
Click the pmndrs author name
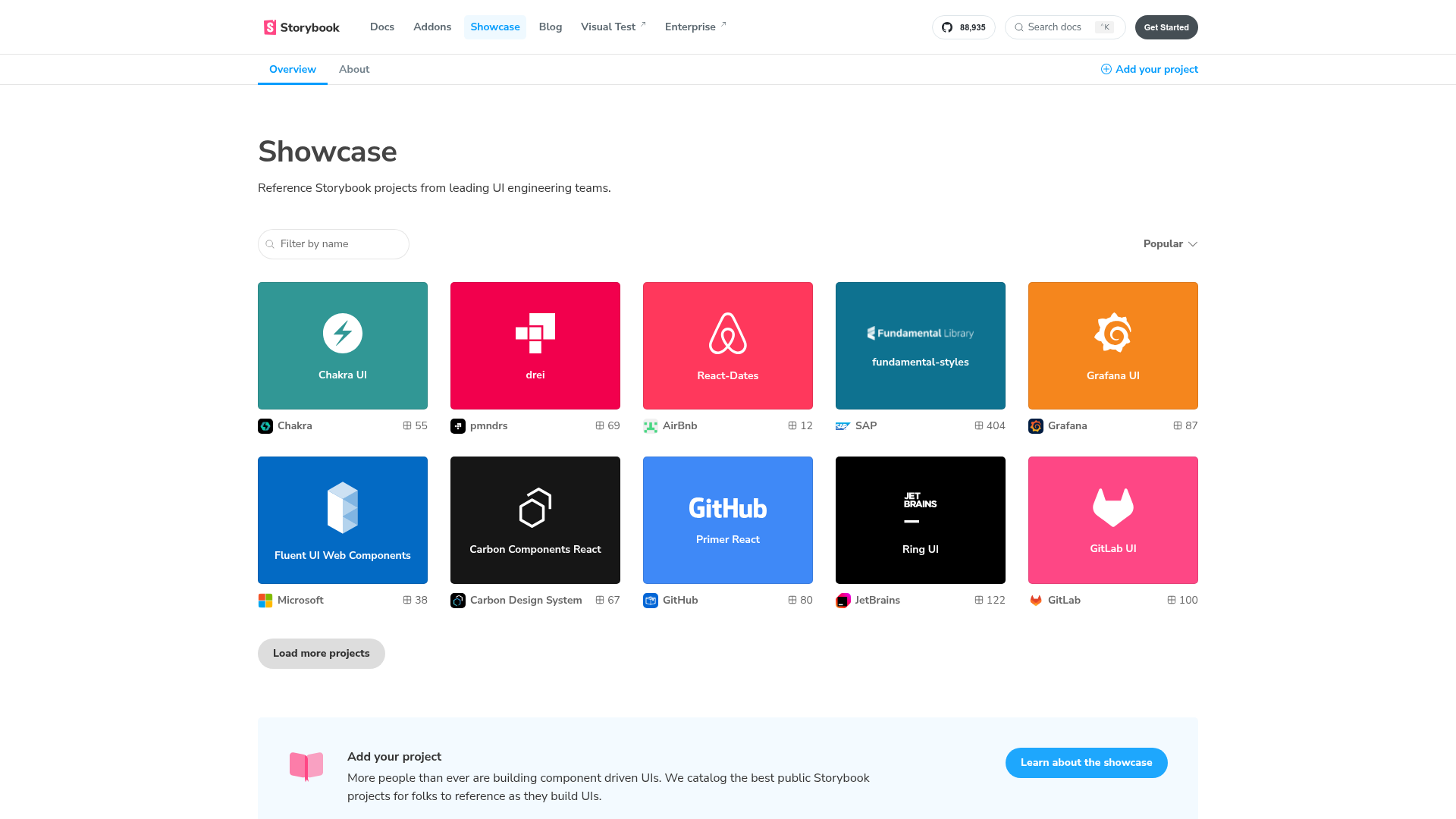pos(489,426)
